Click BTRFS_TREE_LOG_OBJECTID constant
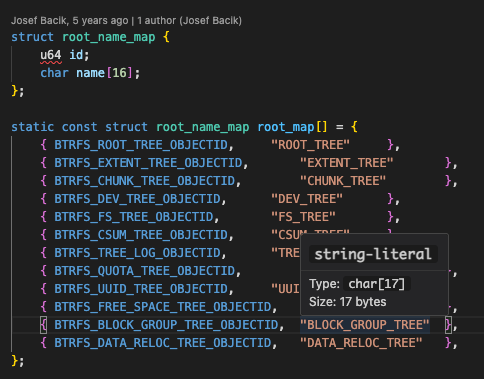The height and width of the screenshot is (379, 484). tap(137, 253)
